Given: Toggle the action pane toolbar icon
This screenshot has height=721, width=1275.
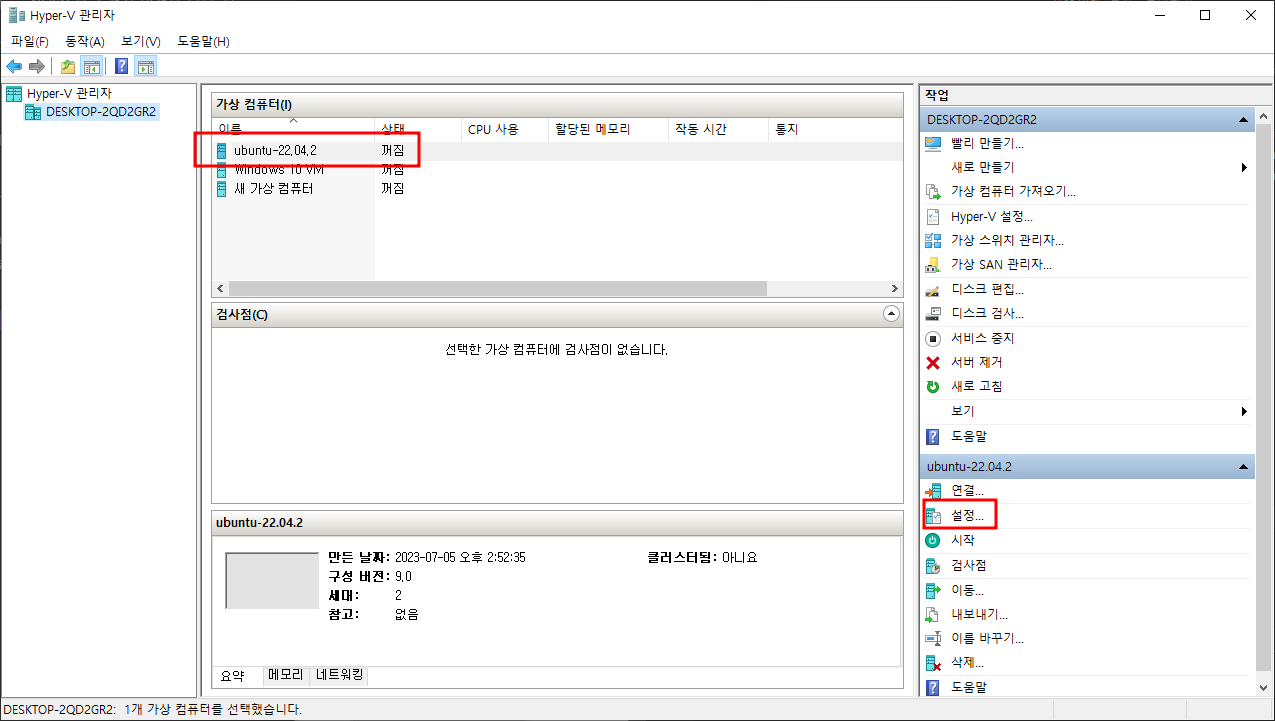Looking at the screenshot, I should click(x=146, y=67).
